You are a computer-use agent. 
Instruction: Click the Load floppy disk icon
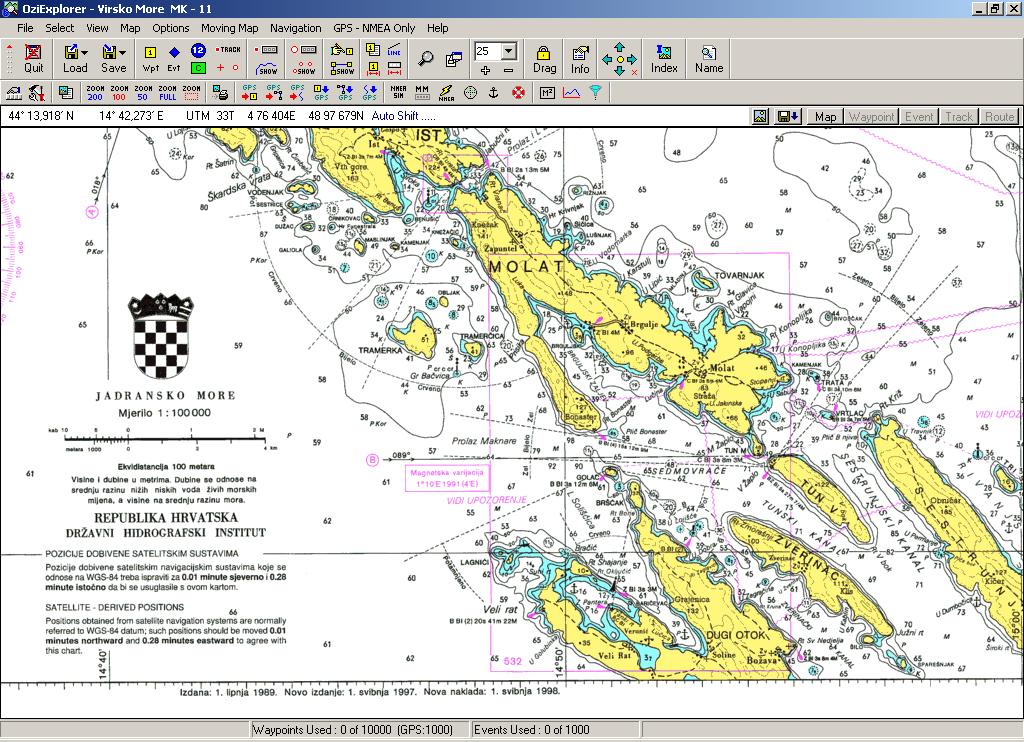[71, 52]
